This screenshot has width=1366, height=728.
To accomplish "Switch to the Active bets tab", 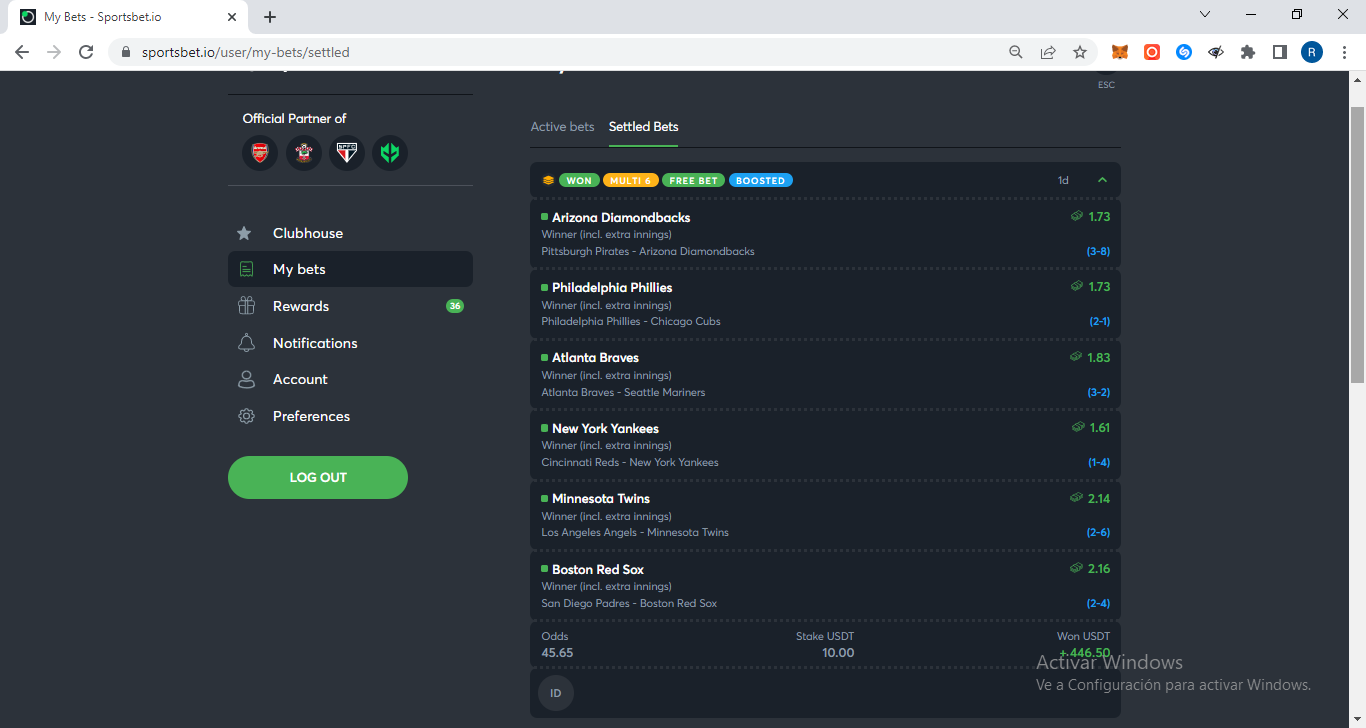I will [x=562, y=127].
